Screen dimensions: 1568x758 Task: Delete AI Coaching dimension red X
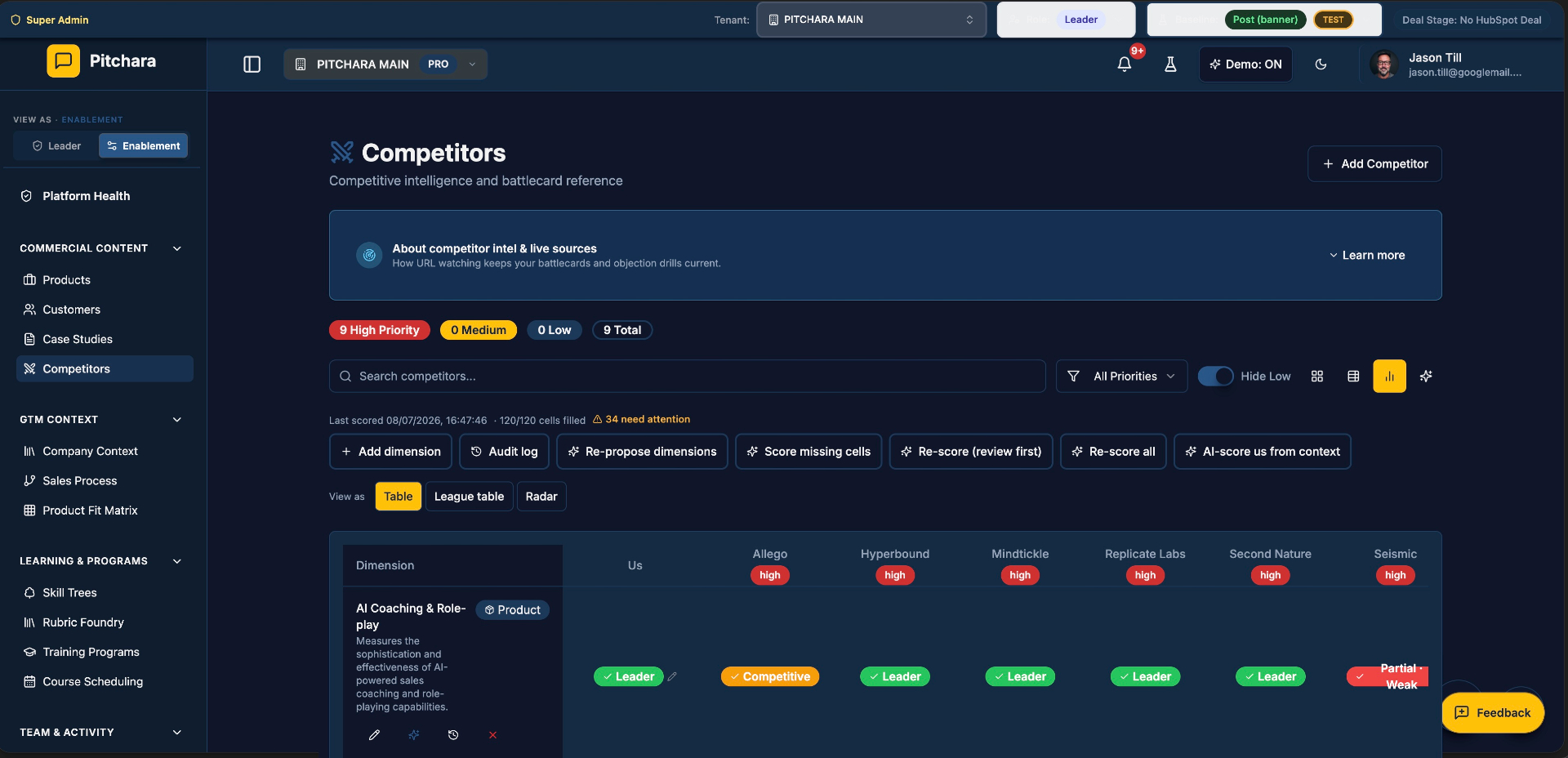[492, 735]
